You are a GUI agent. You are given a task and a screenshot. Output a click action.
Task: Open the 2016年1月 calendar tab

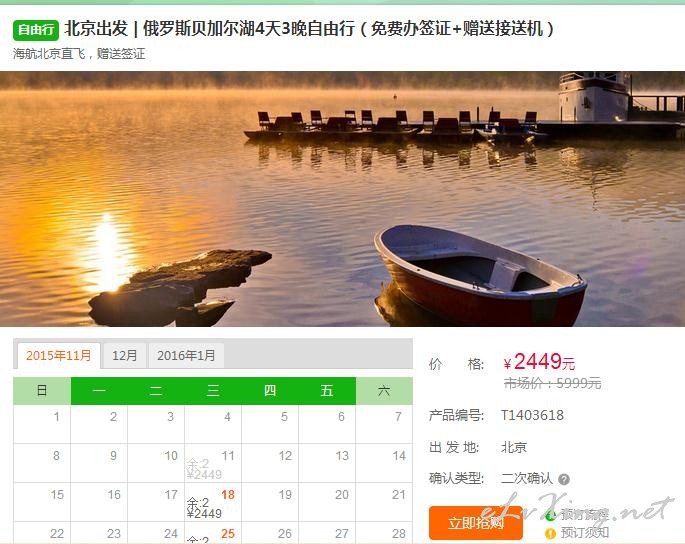(186, 356)
